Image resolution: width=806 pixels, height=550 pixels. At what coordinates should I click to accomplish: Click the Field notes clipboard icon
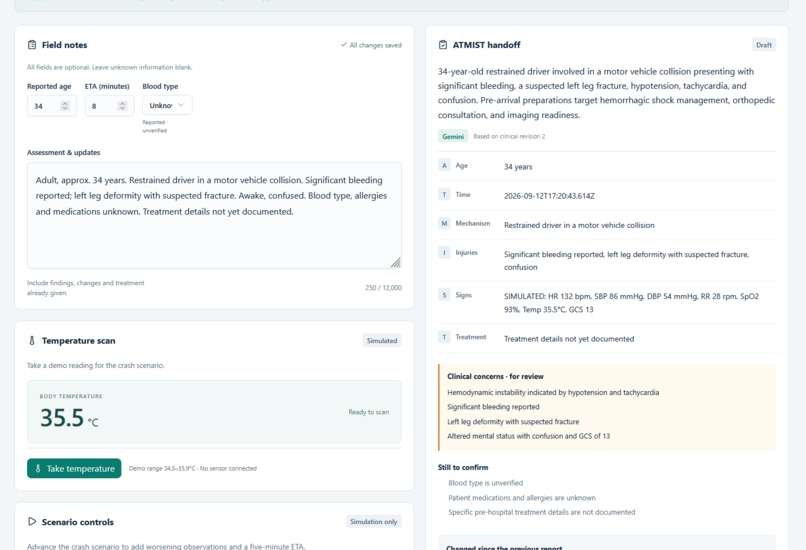(x=32, y=45)
